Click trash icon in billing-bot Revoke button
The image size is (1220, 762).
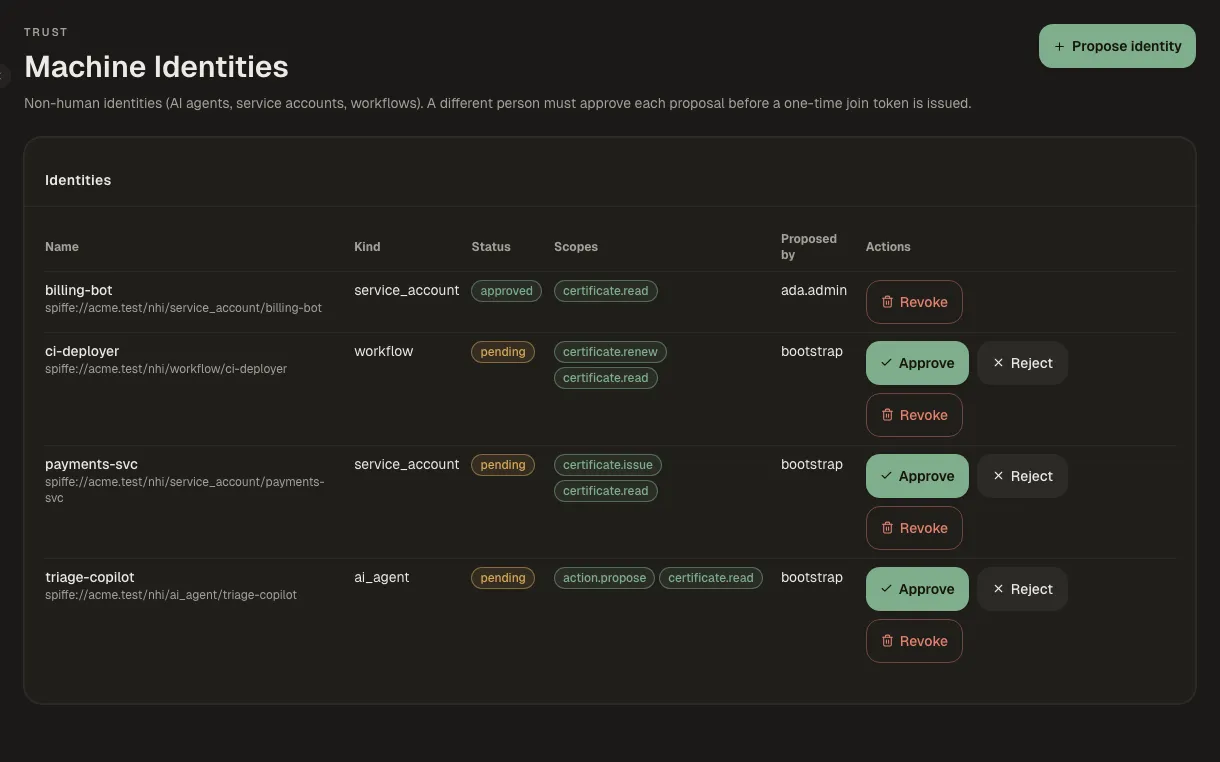887,302
